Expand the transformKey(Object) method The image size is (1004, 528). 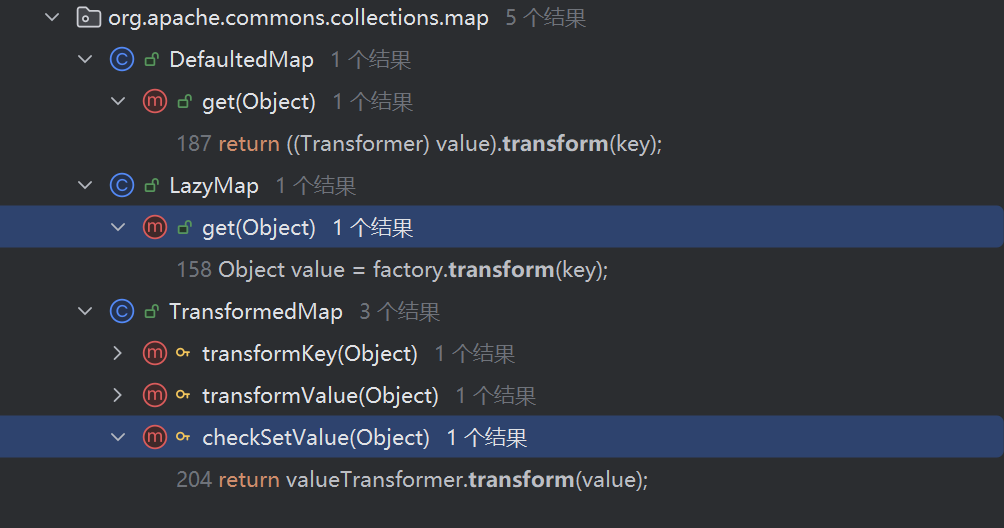coord(118,353)
